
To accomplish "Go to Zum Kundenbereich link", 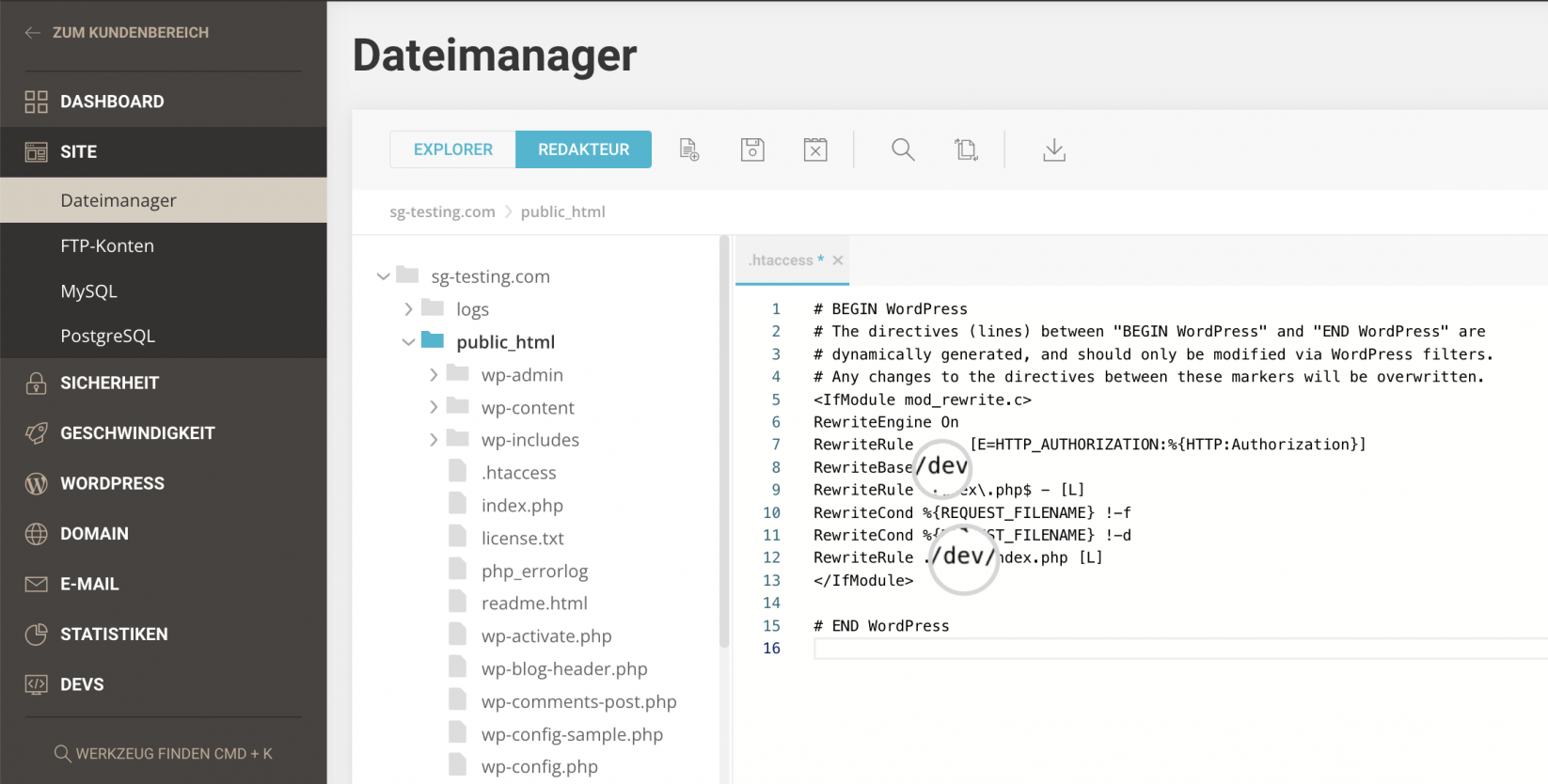I will click(x=131, y=32).
